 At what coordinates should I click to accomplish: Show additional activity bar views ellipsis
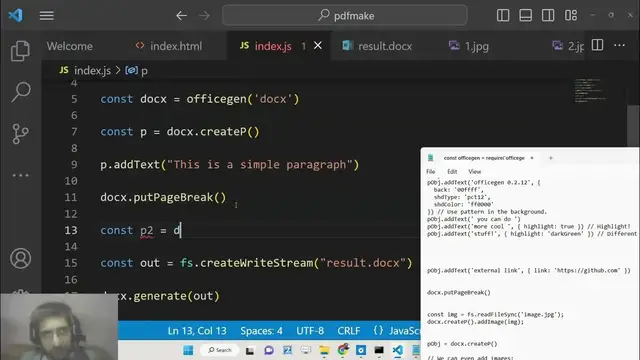20,176
